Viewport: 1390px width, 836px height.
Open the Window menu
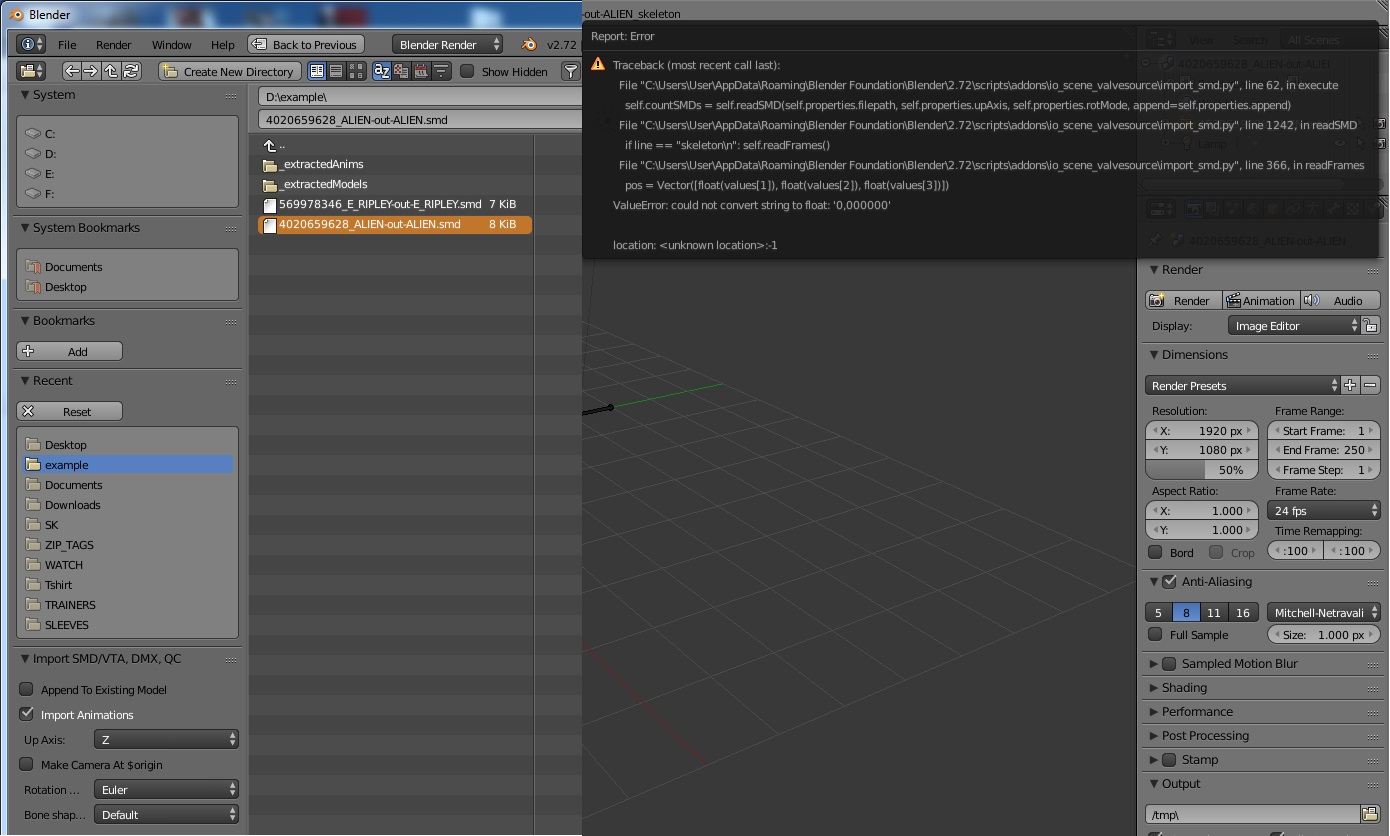tap(171, 45)
